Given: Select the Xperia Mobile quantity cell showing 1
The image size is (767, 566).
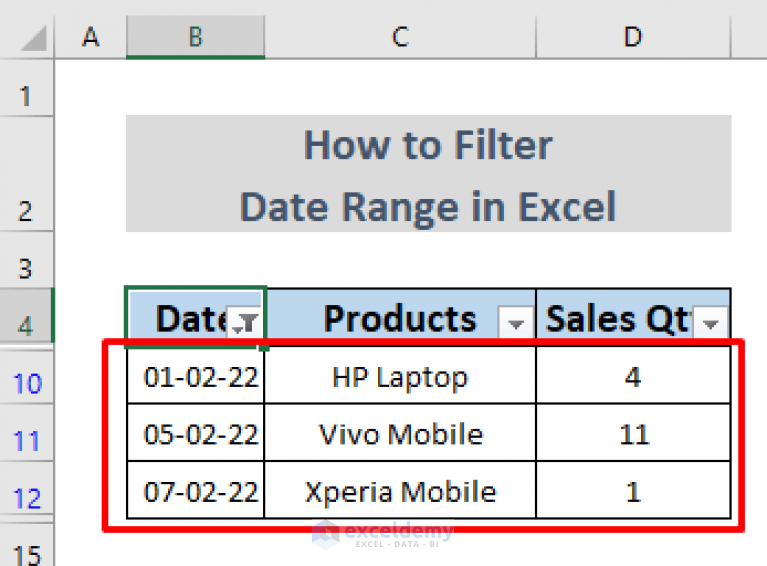Looking at the screenshot, I should [633, 490].
